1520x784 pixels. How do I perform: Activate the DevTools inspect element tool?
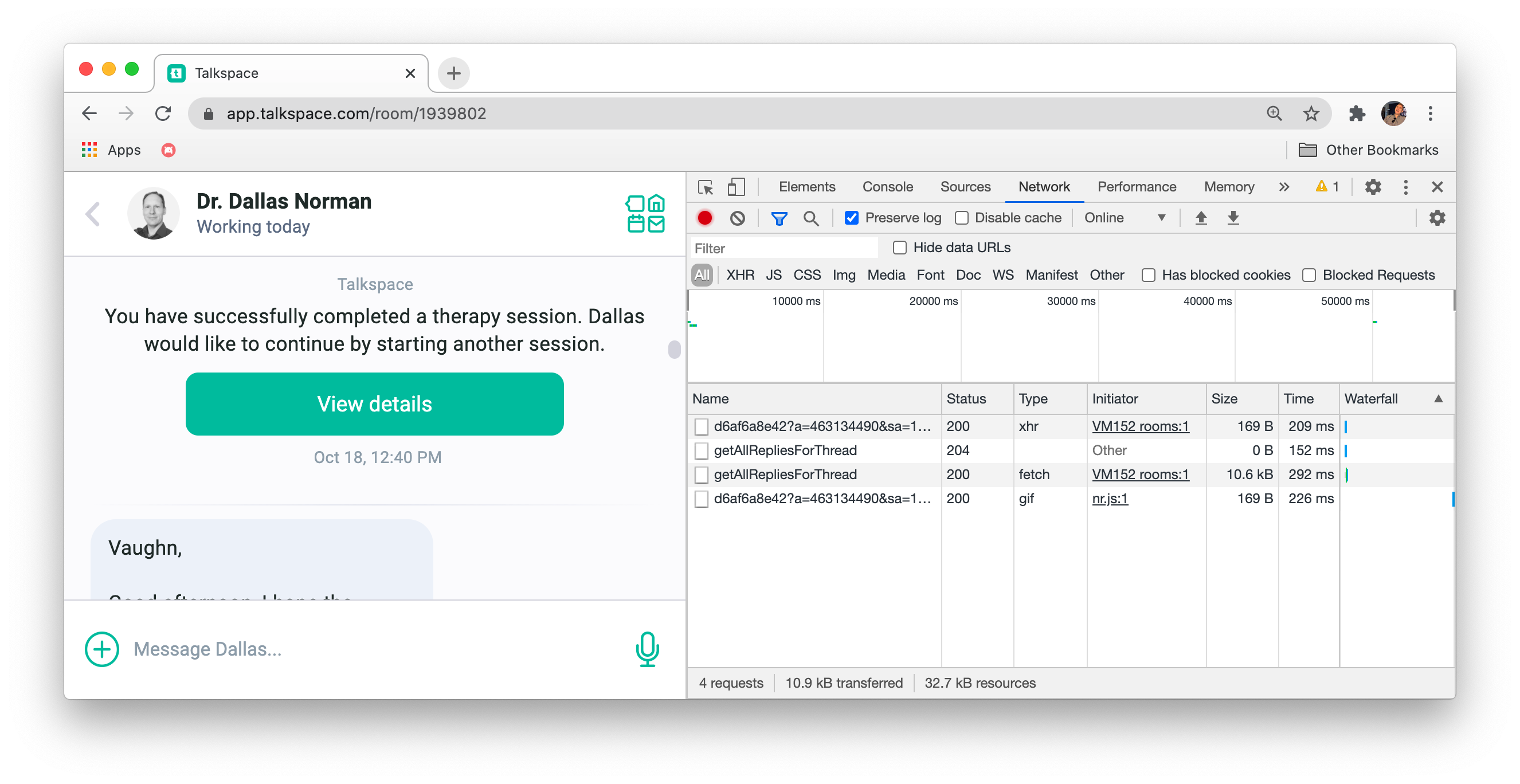[x=705, y=187]
